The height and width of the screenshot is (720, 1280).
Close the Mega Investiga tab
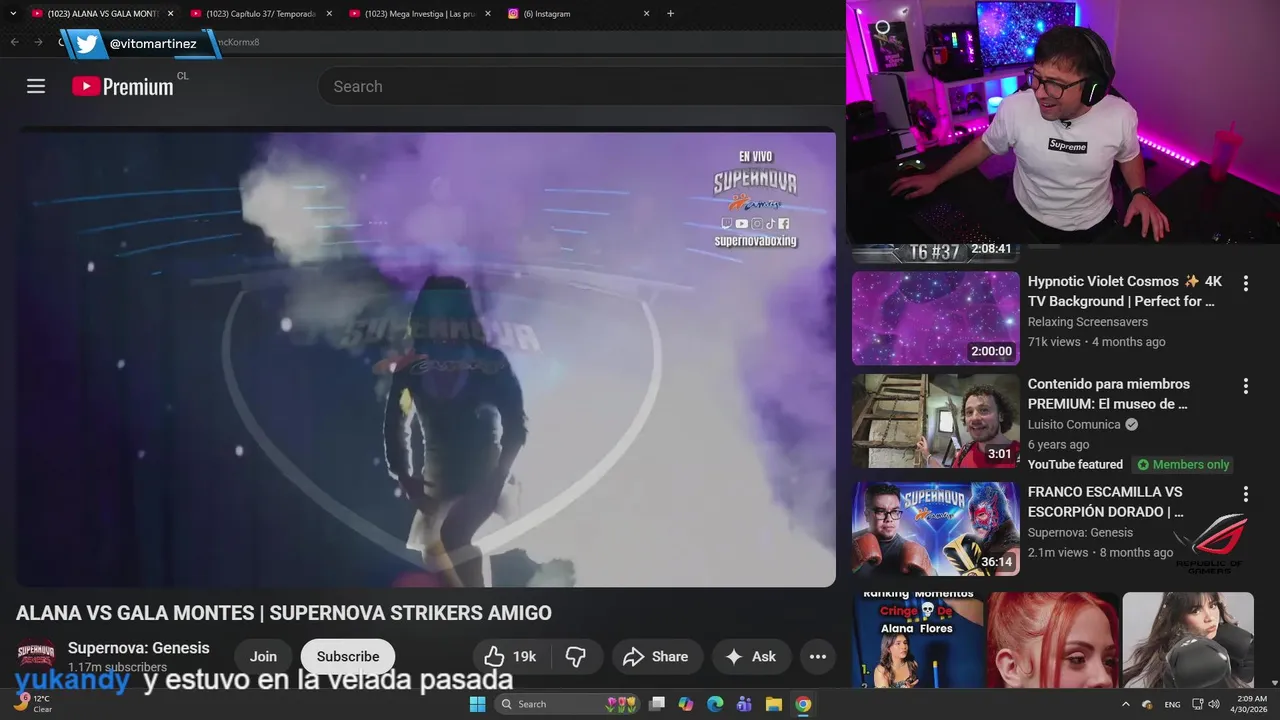(488, 14)
